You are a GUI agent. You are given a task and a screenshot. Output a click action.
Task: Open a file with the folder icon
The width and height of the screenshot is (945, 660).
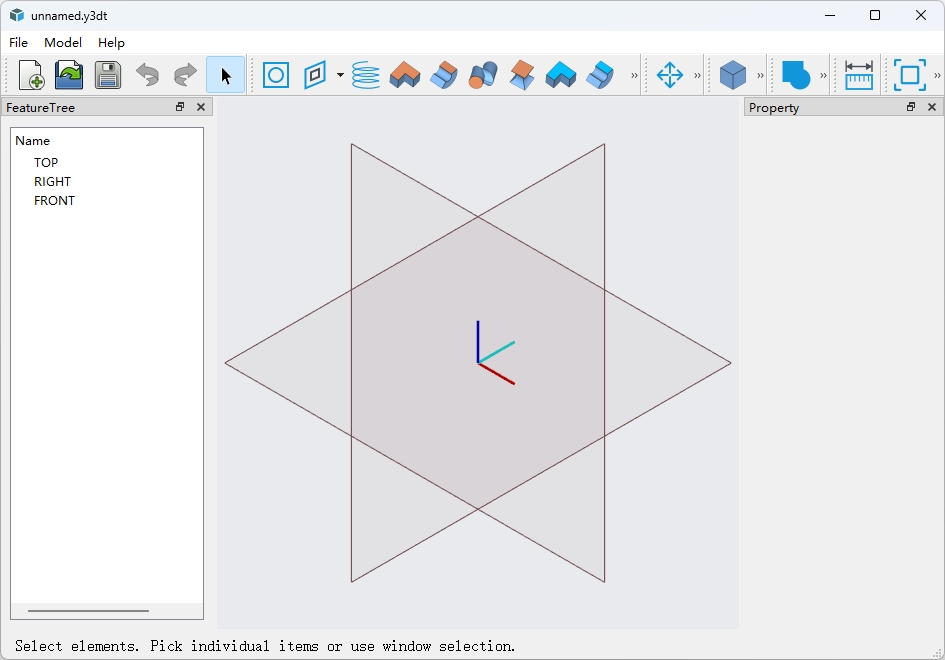coord(69,75)
